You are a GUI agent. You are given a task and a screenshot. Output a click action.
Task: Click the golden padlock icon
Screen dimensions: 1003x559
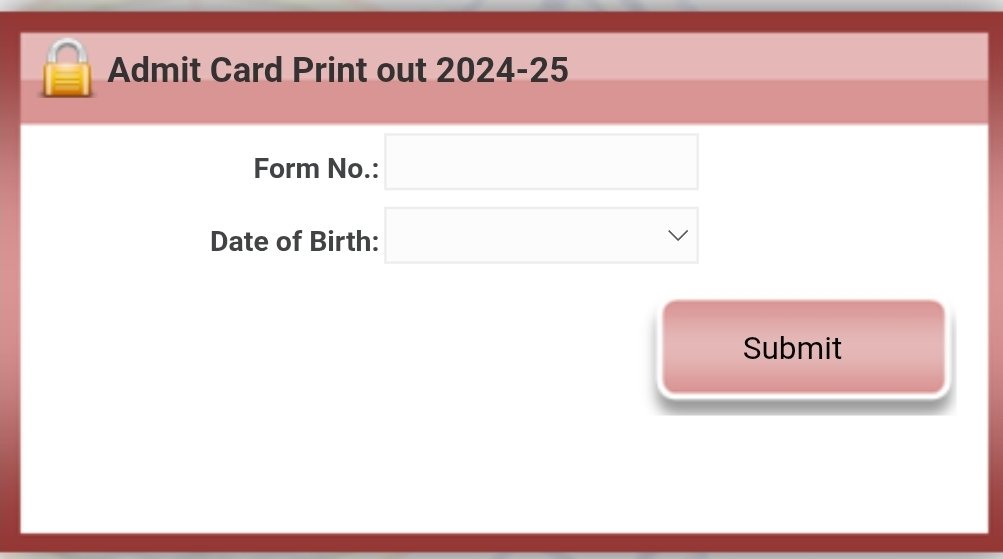[x=66, y=69]
